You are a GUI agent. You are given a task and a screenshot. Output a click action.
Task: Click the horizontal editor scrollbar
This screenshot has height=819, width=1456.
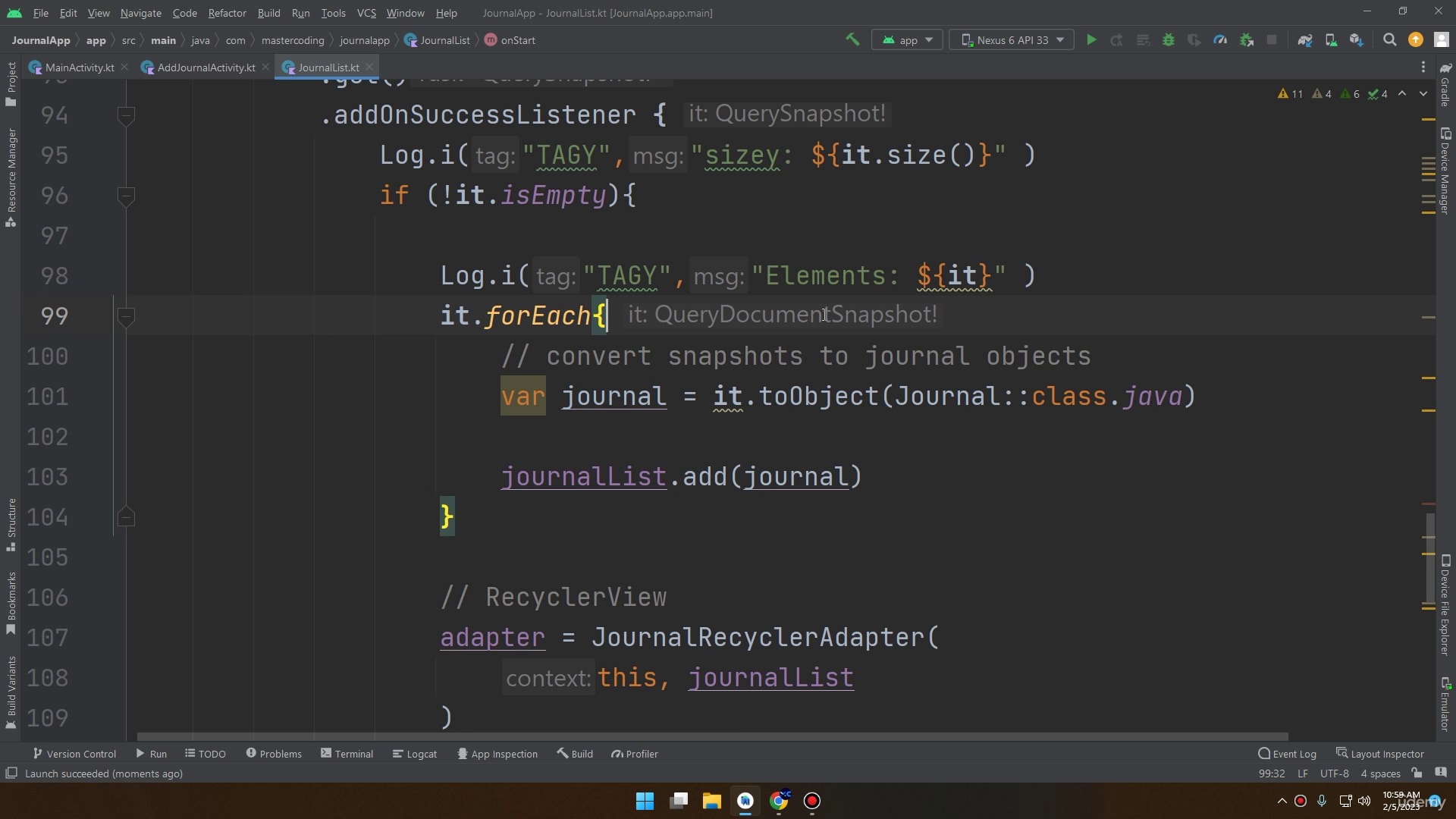coord(712,736)
